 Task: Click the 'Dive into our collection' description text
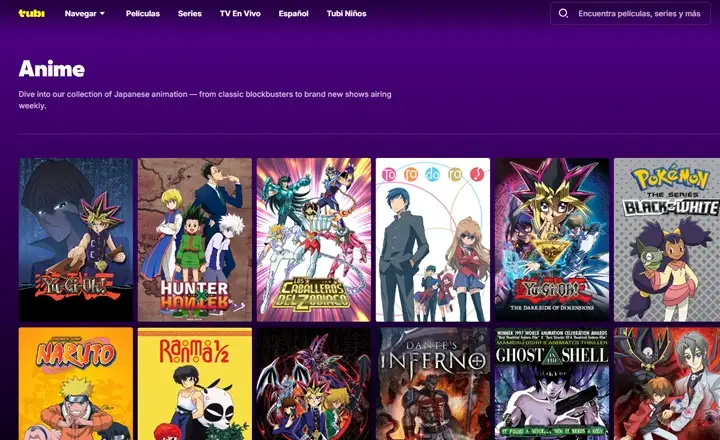(x=205, y=100)
